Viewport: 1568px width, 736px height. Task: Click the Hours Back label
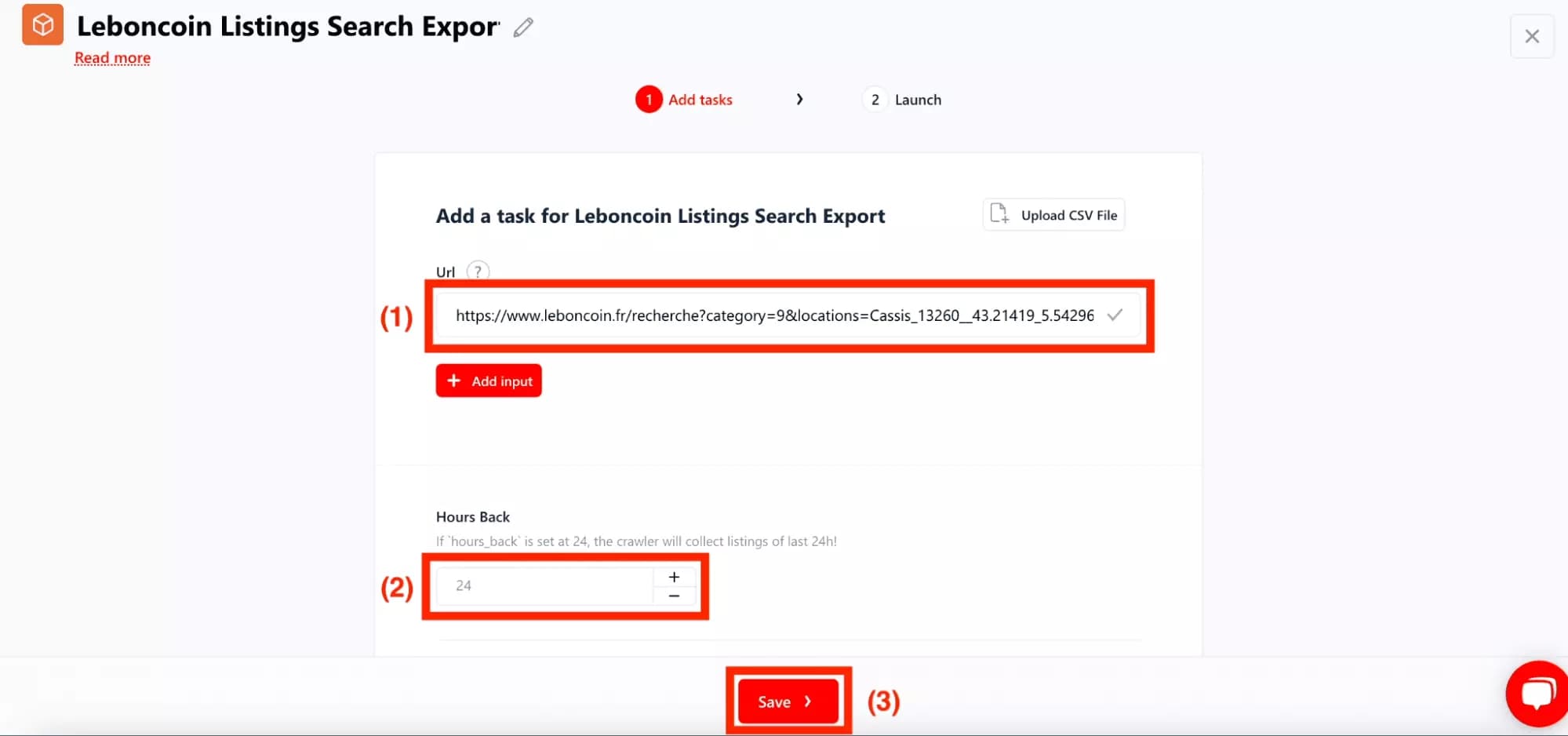[x=473, y=517]
